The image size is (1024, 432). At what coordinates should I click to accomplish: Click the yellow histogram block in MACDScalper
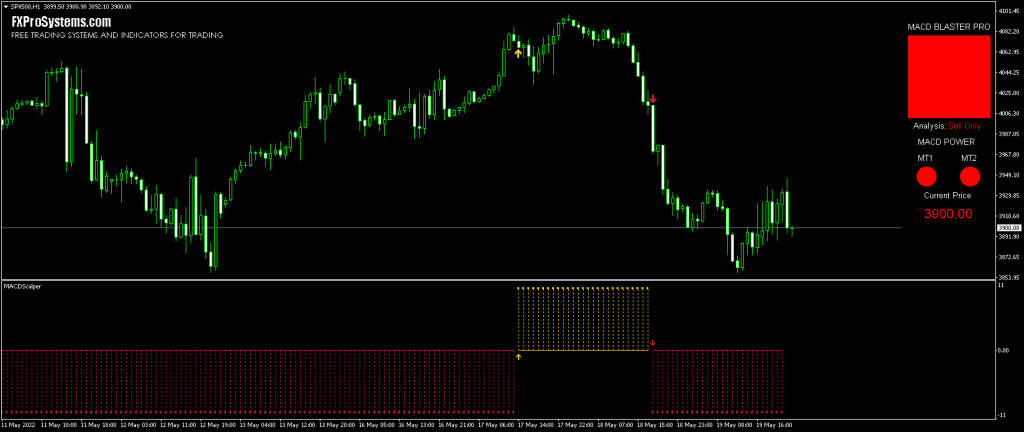click(x=584, y=319)
